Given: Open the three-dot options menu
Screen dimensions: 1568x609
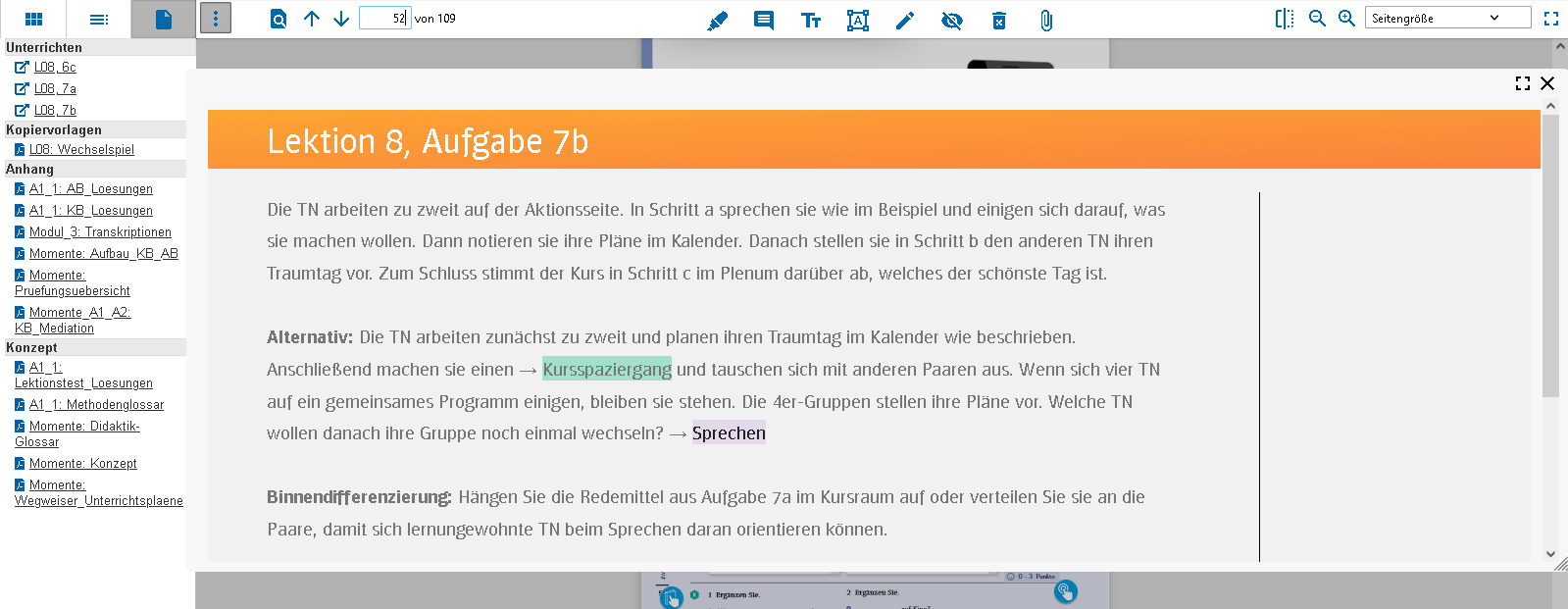Looking at the screenshot, I should pyautogui.click(x=216, y=19).
